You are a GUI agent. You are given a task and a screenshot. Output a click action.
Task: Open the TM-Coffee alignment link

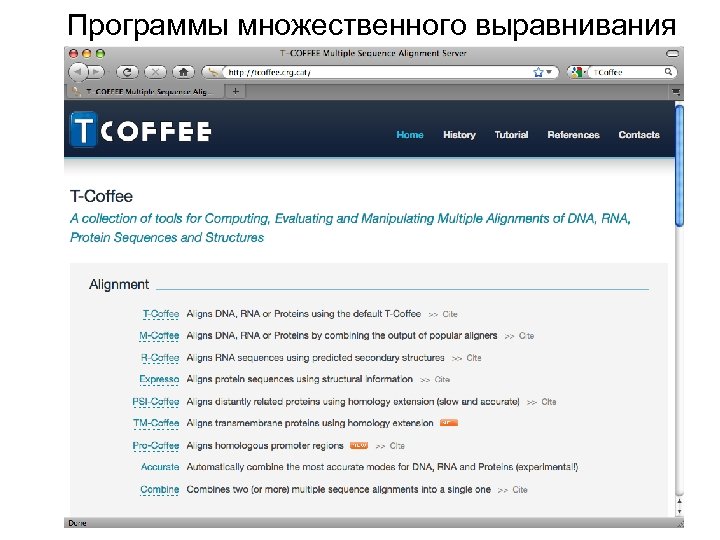156,423
